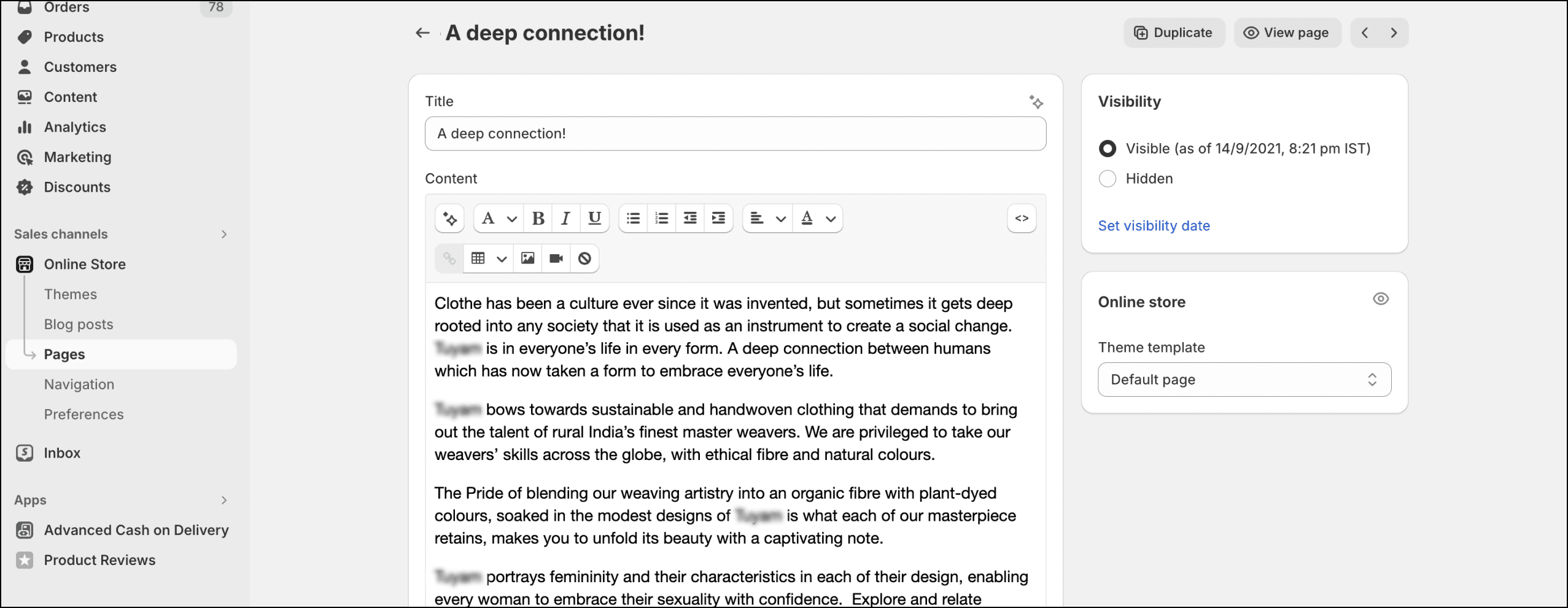The width and height of the screenshot is (1568, 608).
Task: Click the Analytics bar chart icon
Action: [25, 127]
